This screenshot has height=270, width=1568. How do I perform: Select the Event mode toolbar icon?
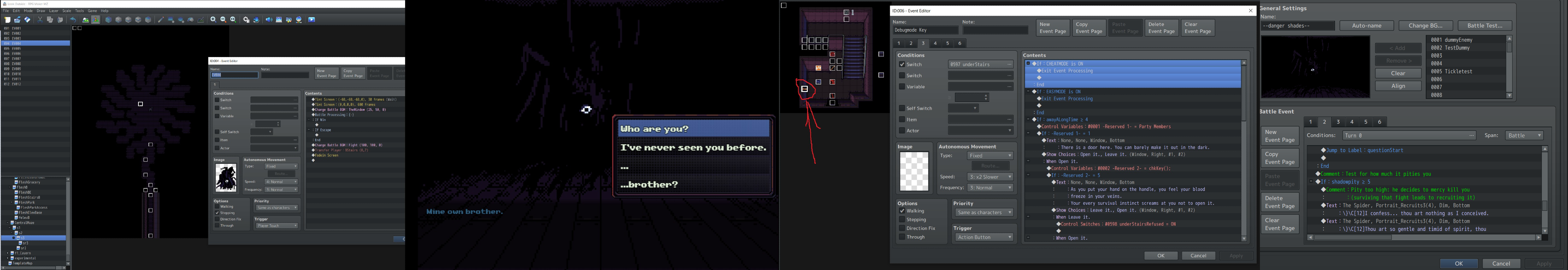click(96, 20)
